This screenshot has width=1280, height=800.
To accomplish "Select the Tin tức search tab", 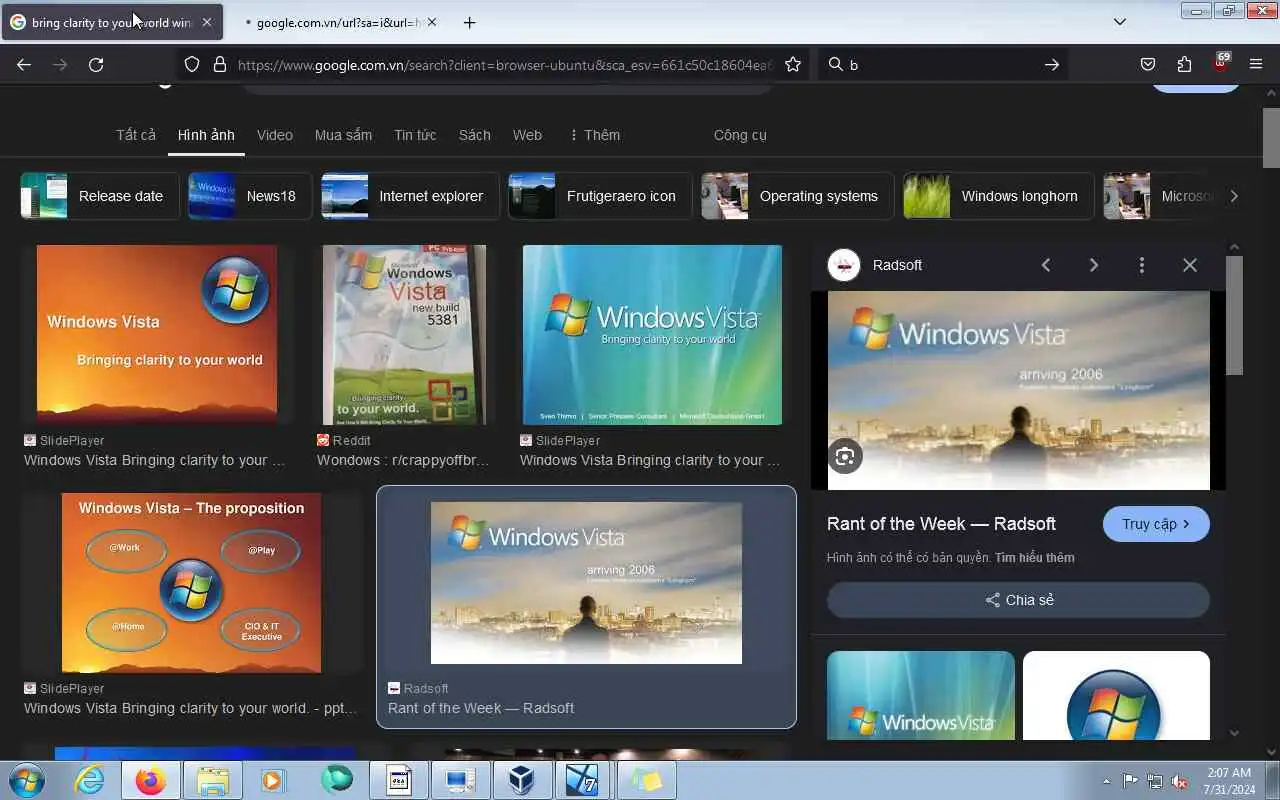I will click(x=415, y=135).
